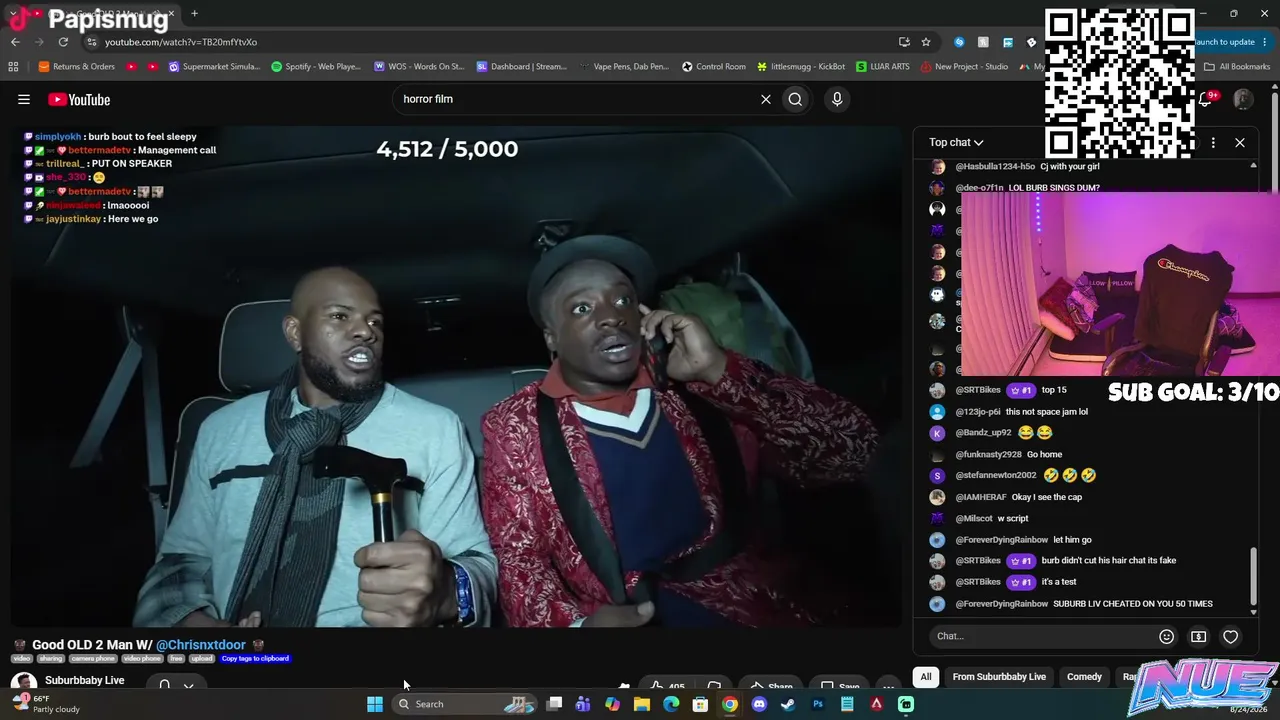Start voice search with the microphone icon
This screenshot has height=720, width=1280.
point(837,99)
